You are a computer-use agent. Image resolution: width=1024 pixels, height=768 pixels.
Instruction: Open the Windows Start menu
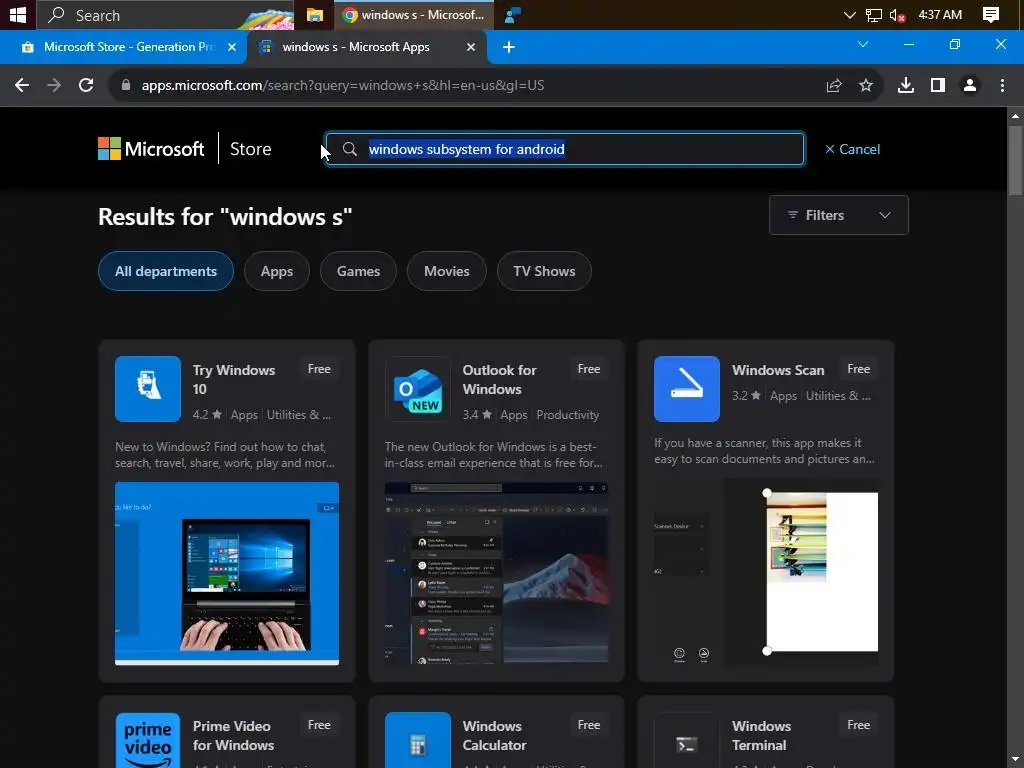pyautogui.click(x=18, y=14)
